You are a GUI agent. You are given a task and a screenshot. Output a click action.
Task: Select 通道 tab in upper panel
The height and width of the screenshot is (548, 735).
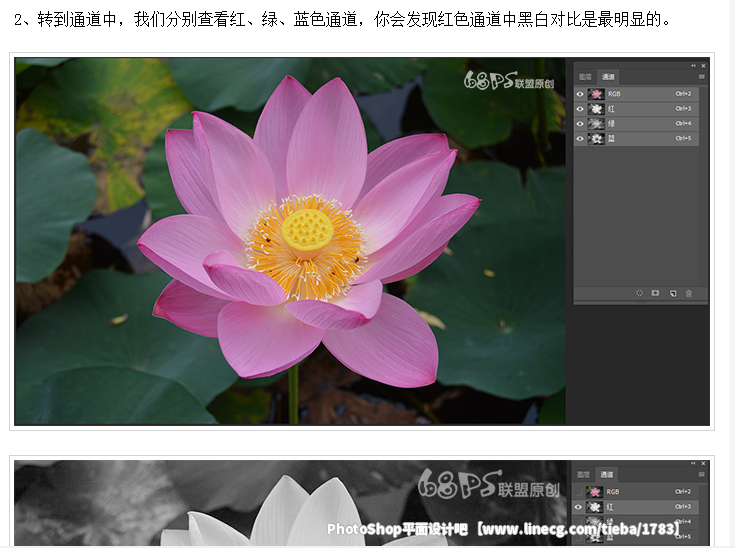608,77
